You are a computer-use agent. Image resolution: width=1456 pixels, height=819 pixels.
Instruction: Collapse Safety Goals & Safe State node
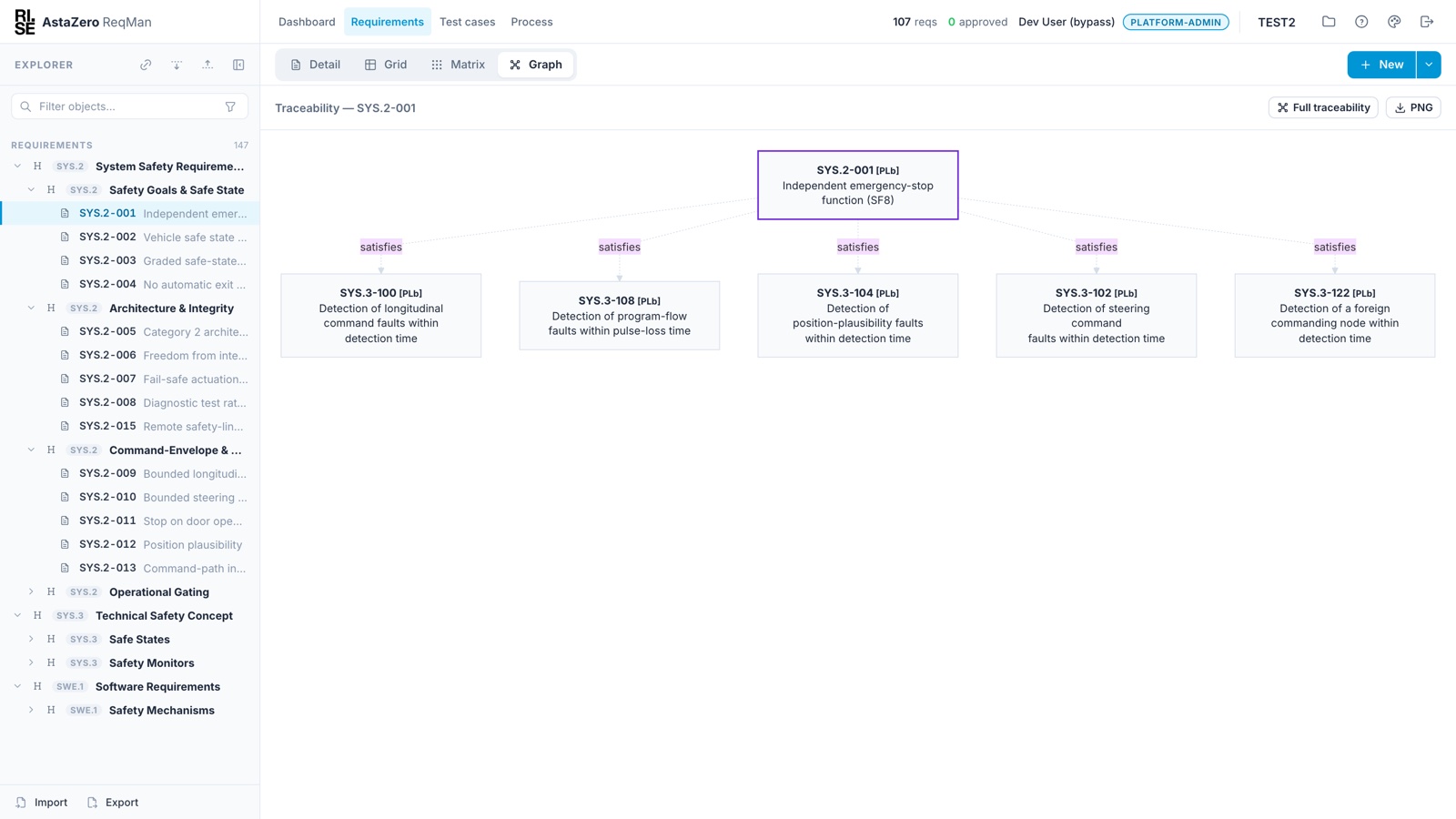(x=31, y=189)
